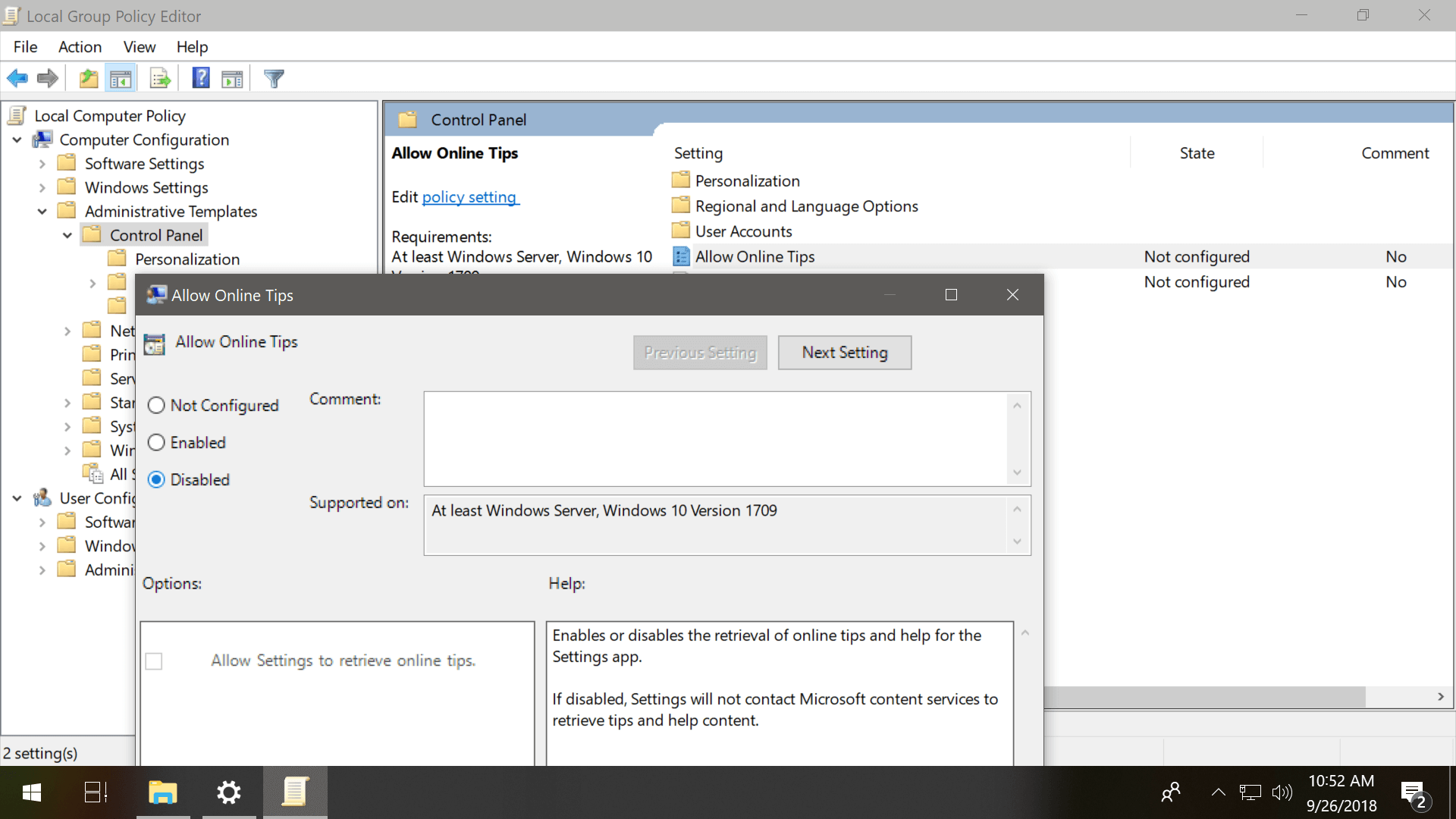Click the Back arrow toolbar icon

17,78
